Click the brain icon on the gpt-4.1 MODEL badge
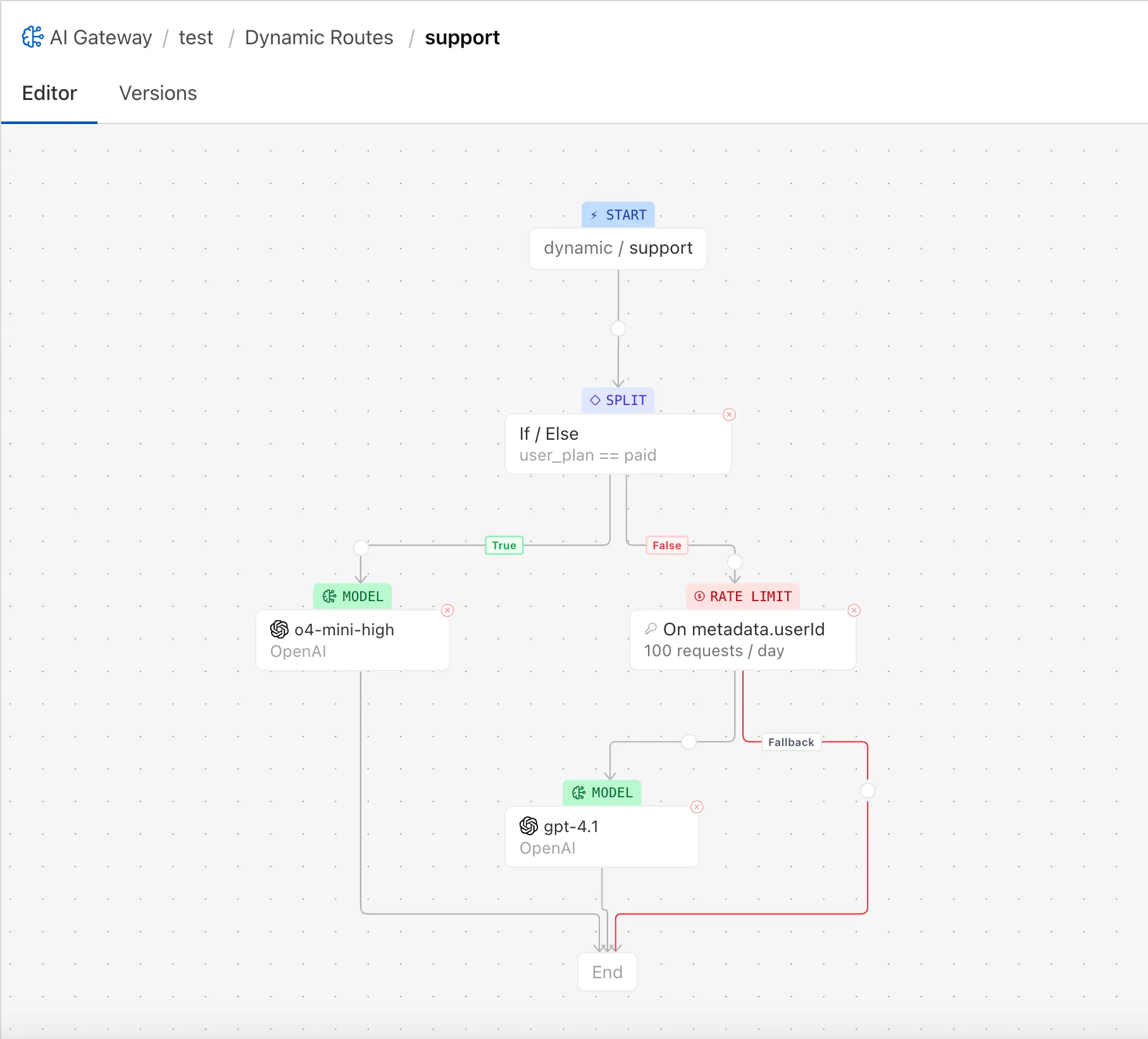The height and width of the screenshot is (1039, 1148). pyautogui.click(x=578, y=792)
